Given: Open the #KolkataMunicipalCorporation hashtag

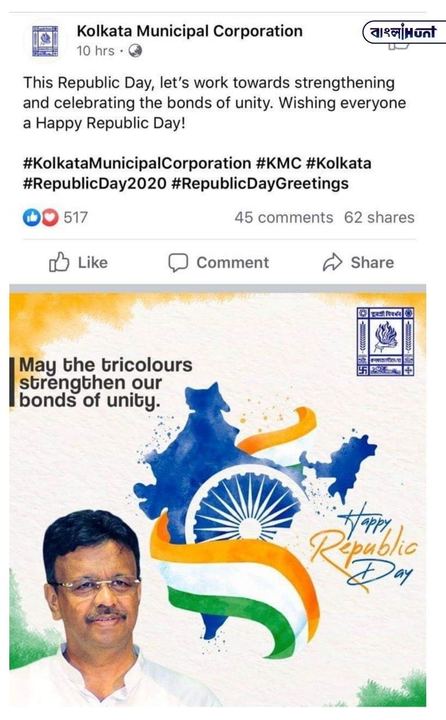Looking at the screenshot, I should [137, 163].
